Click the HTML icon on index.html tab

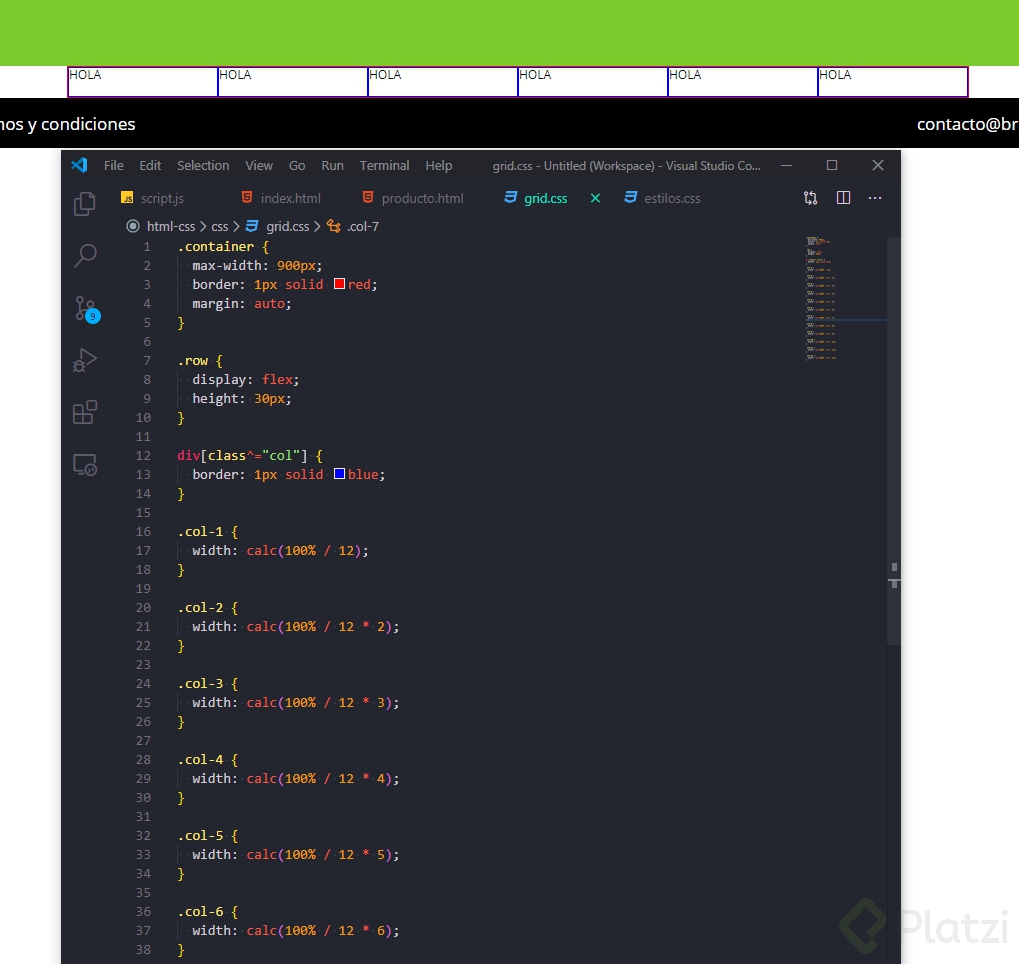(247, 198)
